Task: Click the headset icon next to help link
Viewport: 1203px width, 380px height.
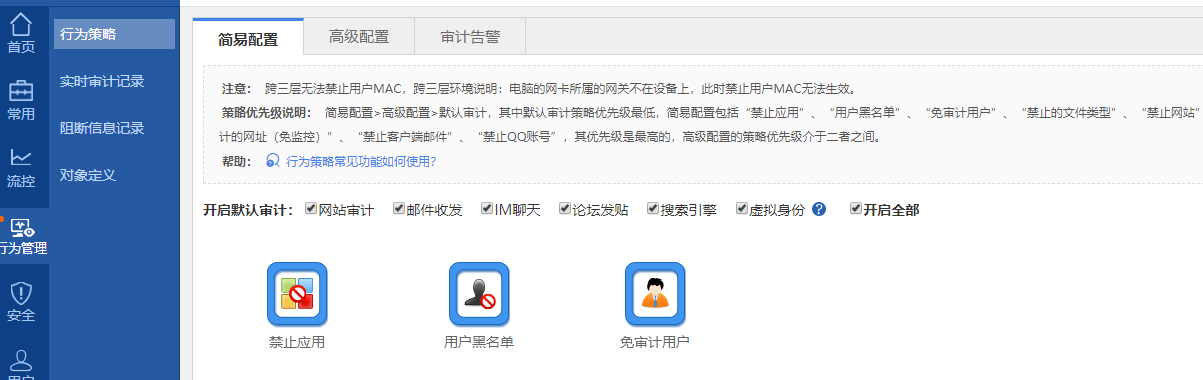Action: (x=272, y=160)
